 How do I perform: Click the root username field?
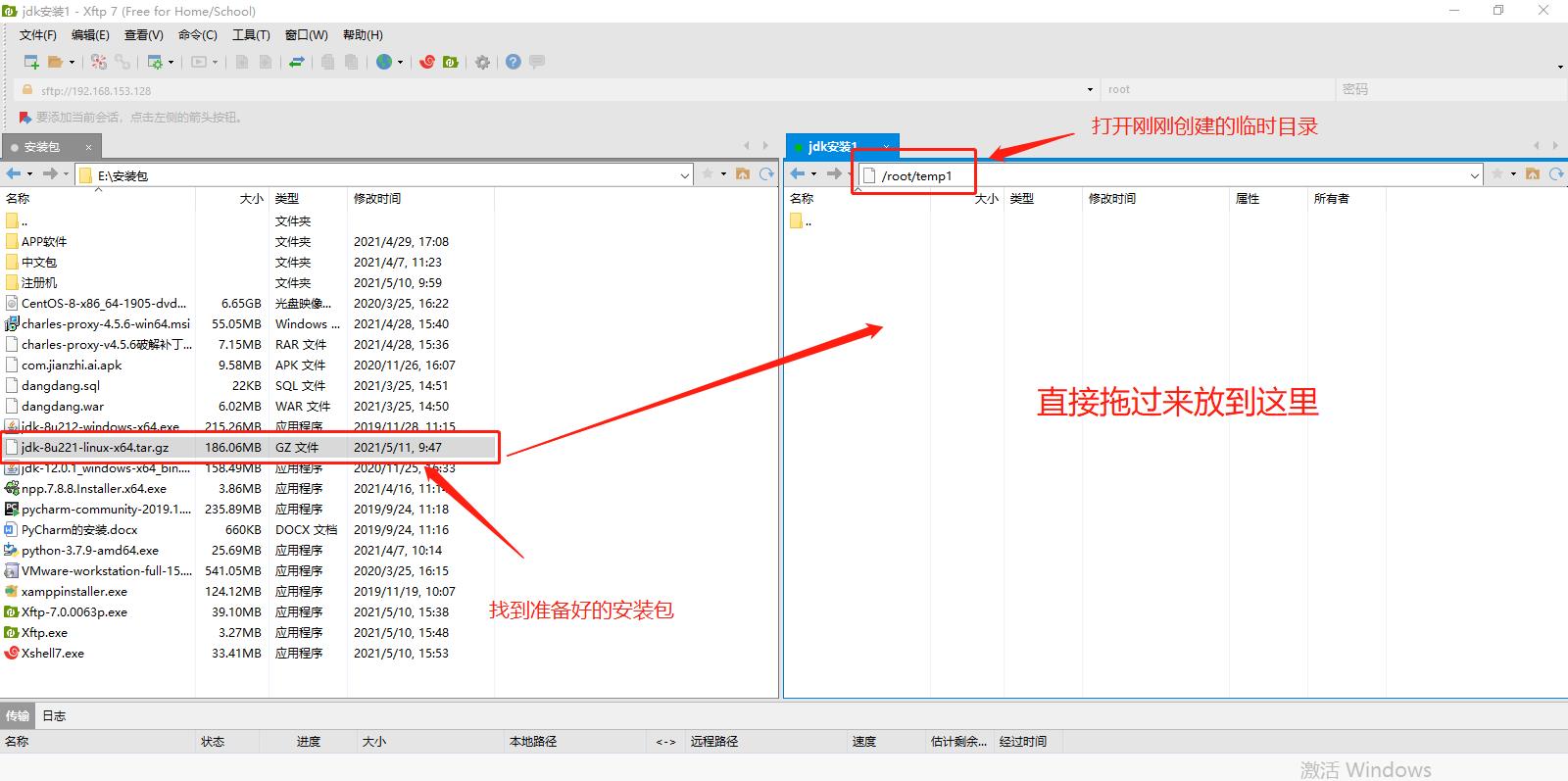click(x=1217, y=89)
